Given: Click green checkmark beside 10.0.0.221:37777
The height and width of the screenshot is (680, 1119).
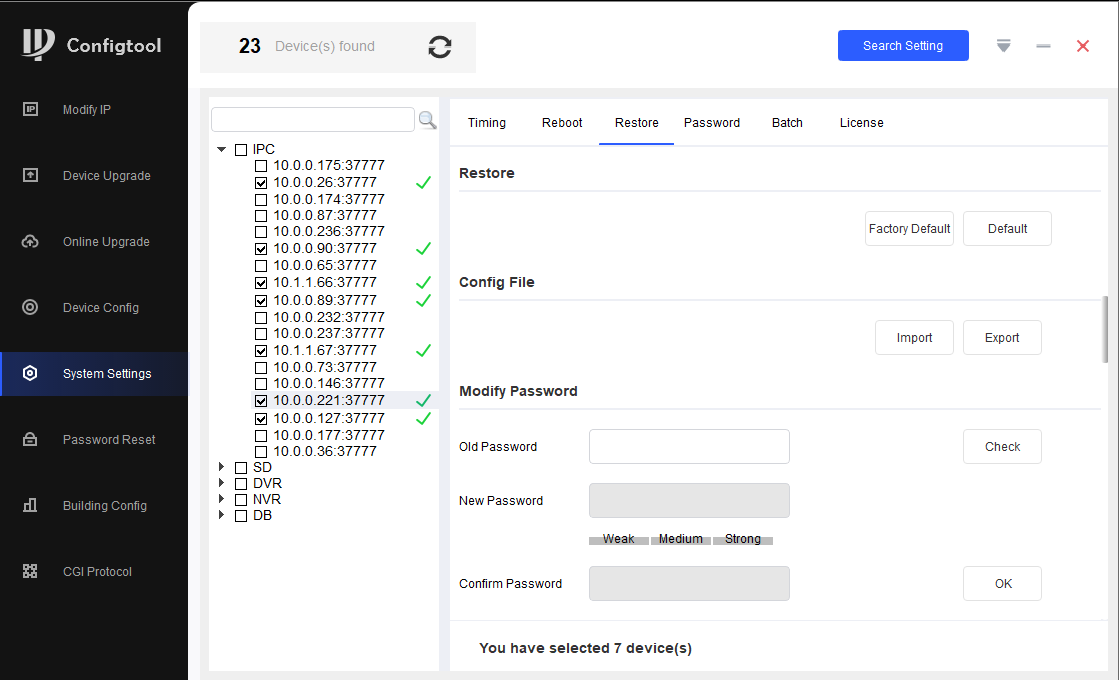Looking at the screenshot, I should [x=423, y=400].
